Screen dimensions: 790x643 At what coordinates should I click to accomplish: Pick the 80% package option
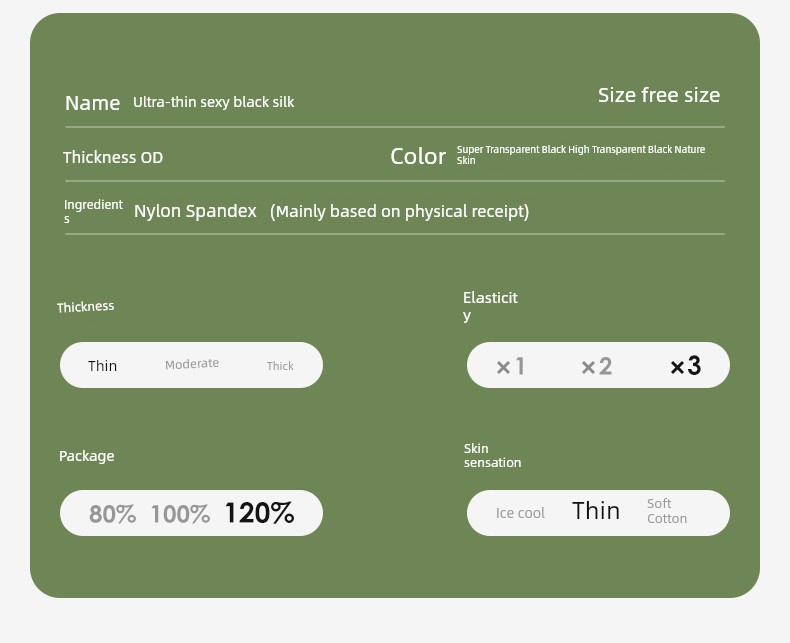pyautogui.click(x=112, y=514)
